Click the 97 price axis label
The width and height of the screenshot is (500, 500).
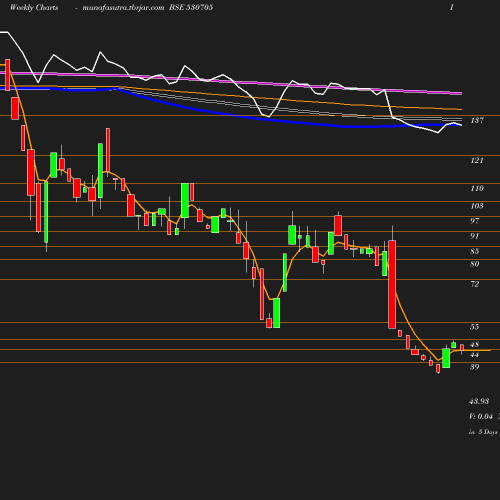[475, 221]
